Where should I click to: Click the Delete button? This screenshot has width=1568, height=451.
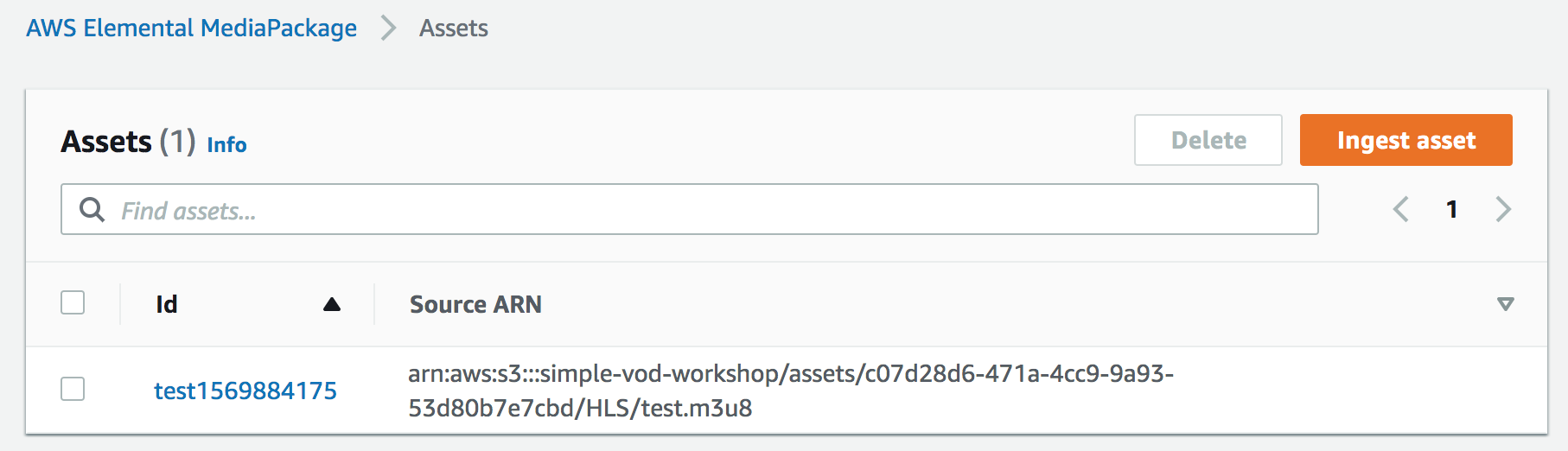[1208, 140]
